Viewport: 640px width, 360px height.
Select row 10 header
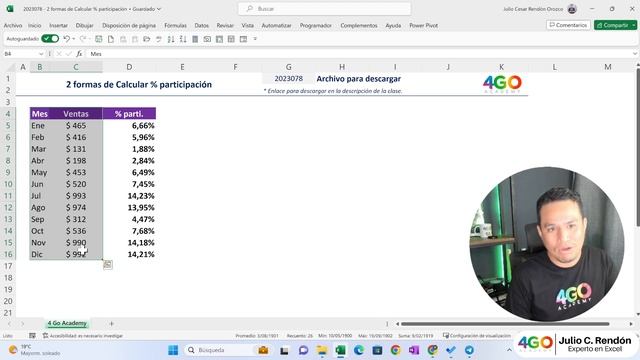(8, 184)
